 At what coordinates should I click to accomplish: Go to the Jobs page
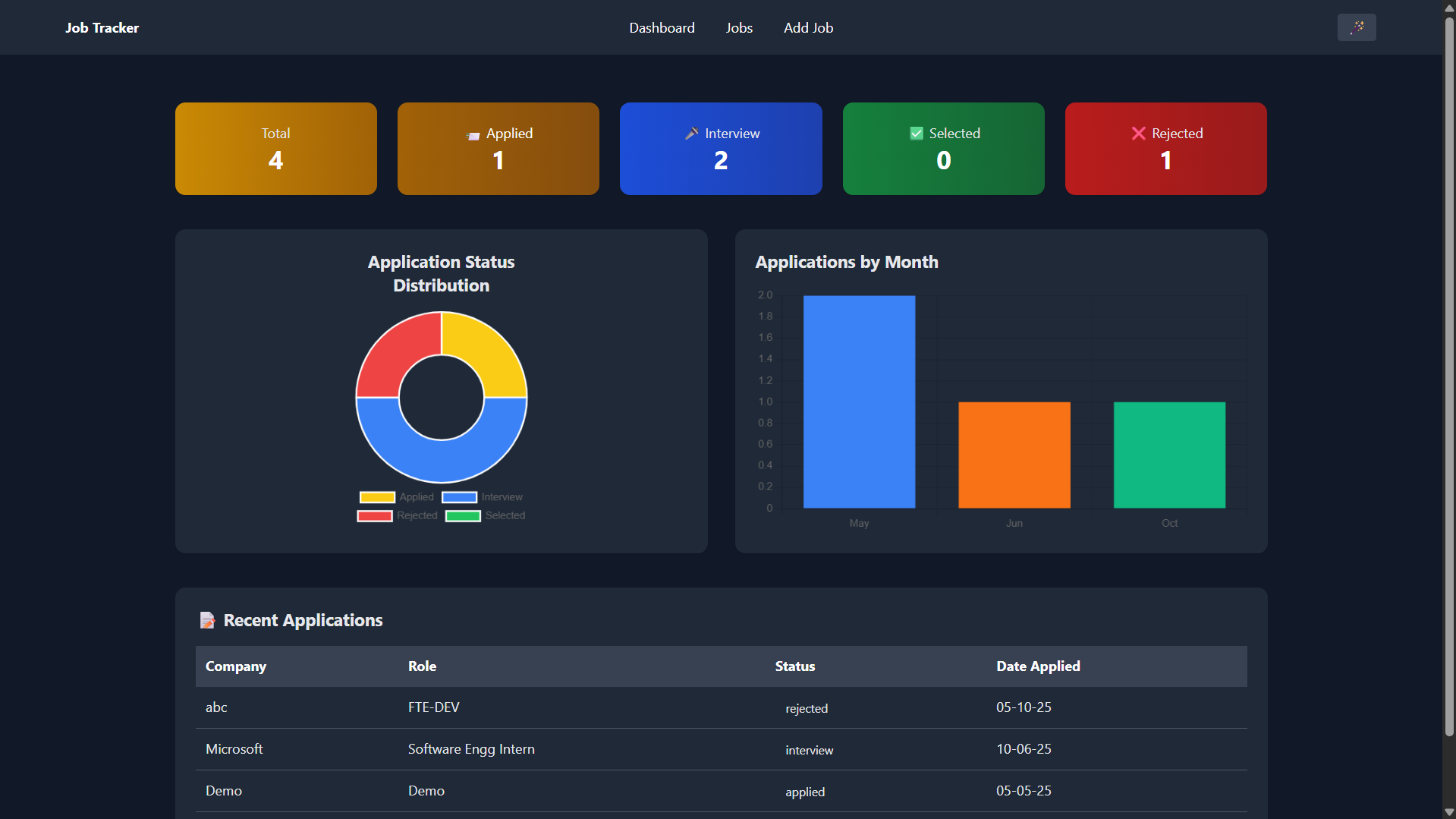pyautogui.click(x=738, y=28)
